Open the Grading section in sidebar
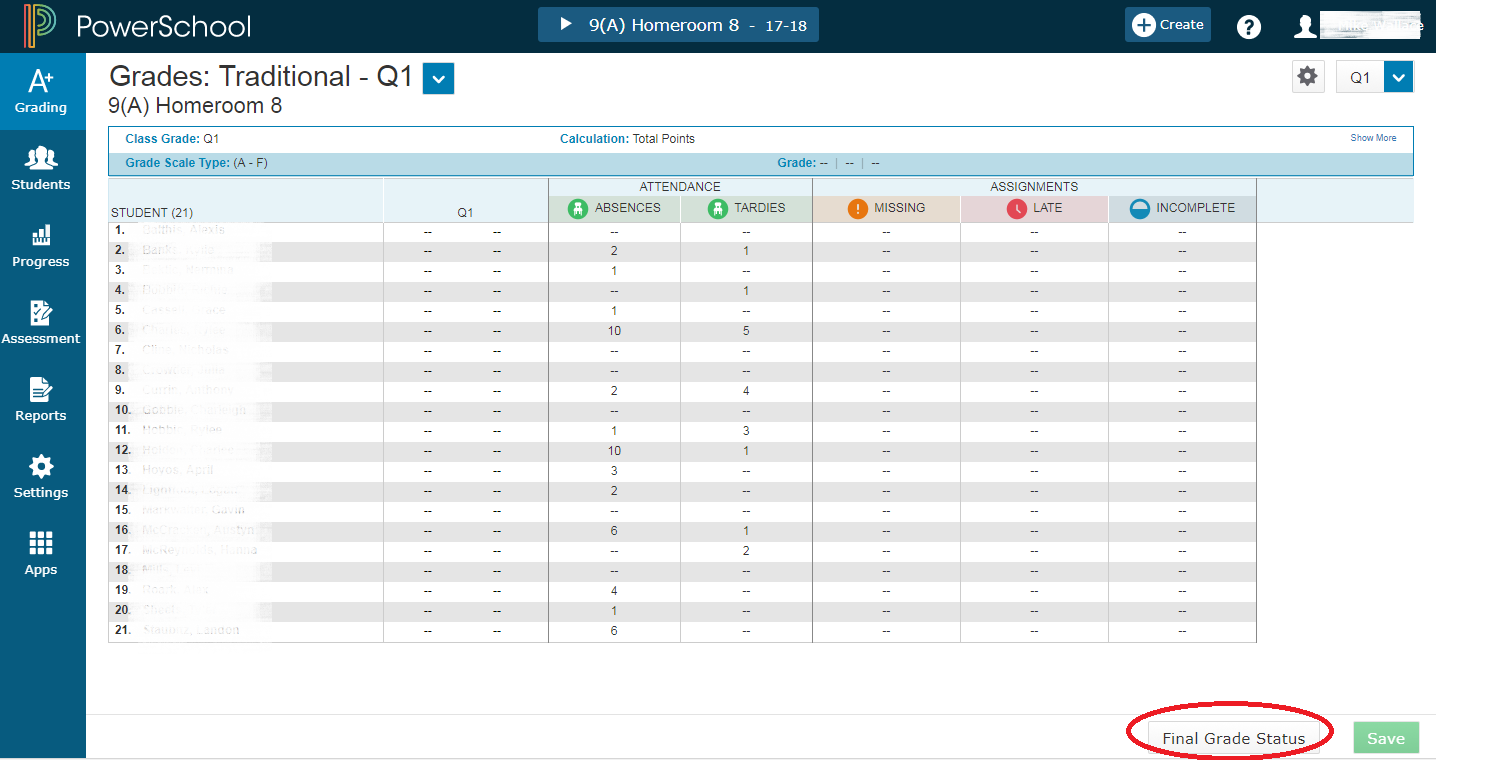The image size is (1496, 760). point(41,91)
